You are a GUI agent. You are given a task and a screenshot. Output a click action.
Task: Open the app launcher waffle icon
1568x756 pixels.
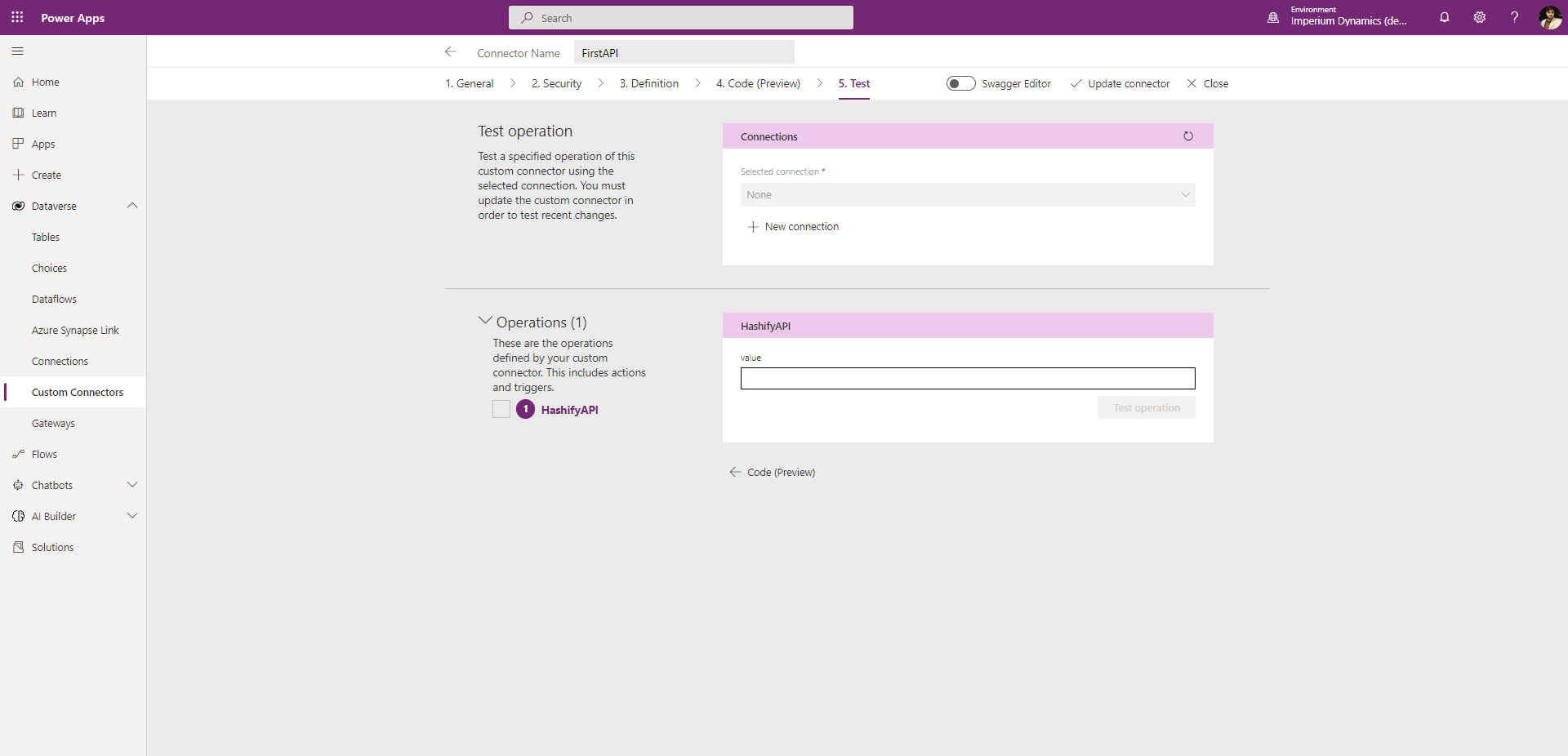(x=17, y=17)
